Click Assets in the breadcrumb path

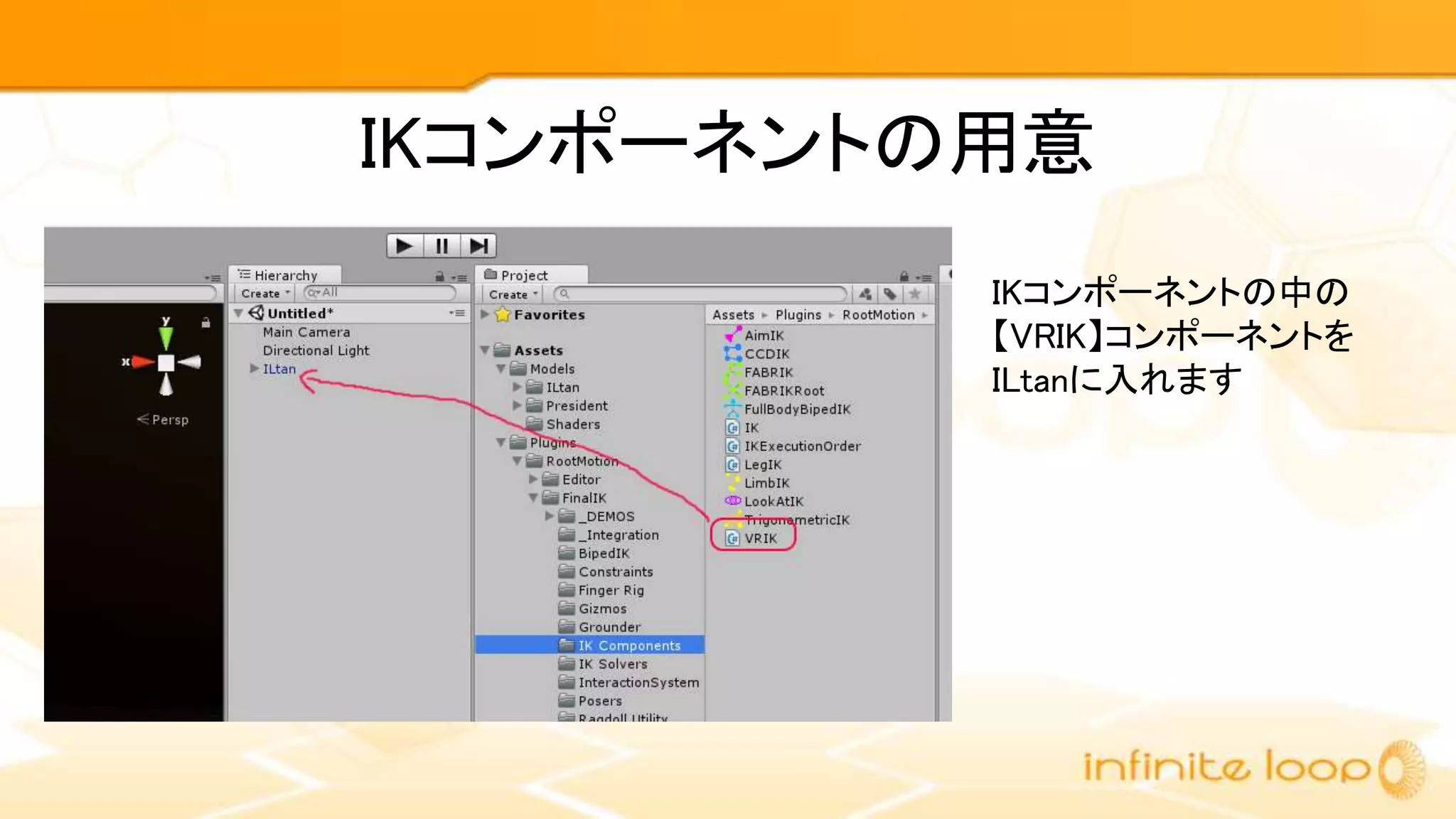pyautogui.click(x=733, y=314)
